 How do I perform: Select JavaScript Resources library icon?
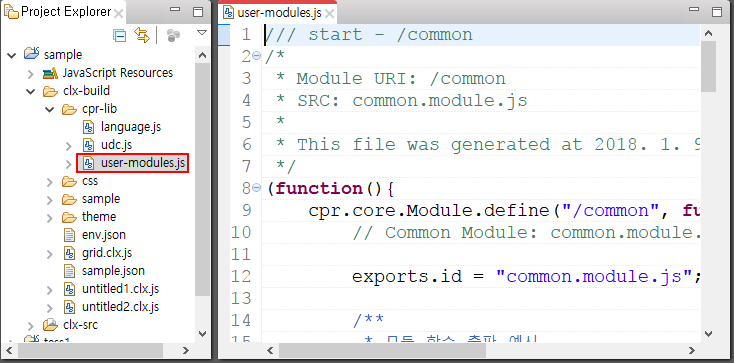[50, 73]
